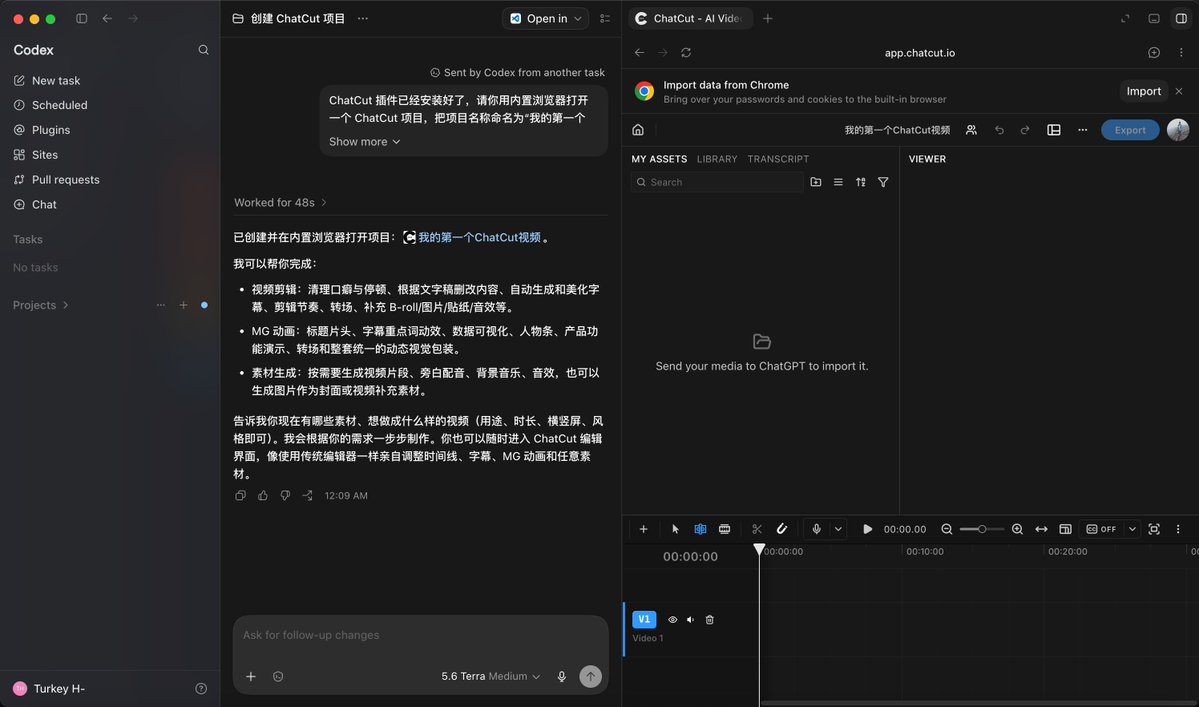Open the timeline more options vertical dots
1199x707 pixels.
[x=1178, y=529]
